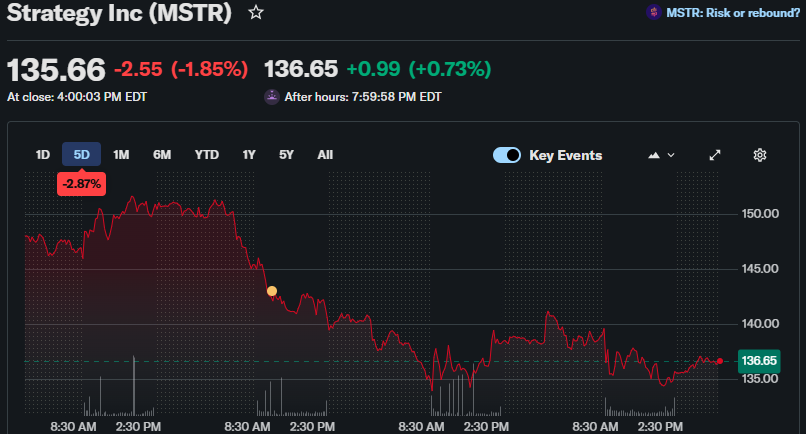Click the -2.87% performance badge
The image size is (806, 434).
pyautogui.click(x=82, y=184)
